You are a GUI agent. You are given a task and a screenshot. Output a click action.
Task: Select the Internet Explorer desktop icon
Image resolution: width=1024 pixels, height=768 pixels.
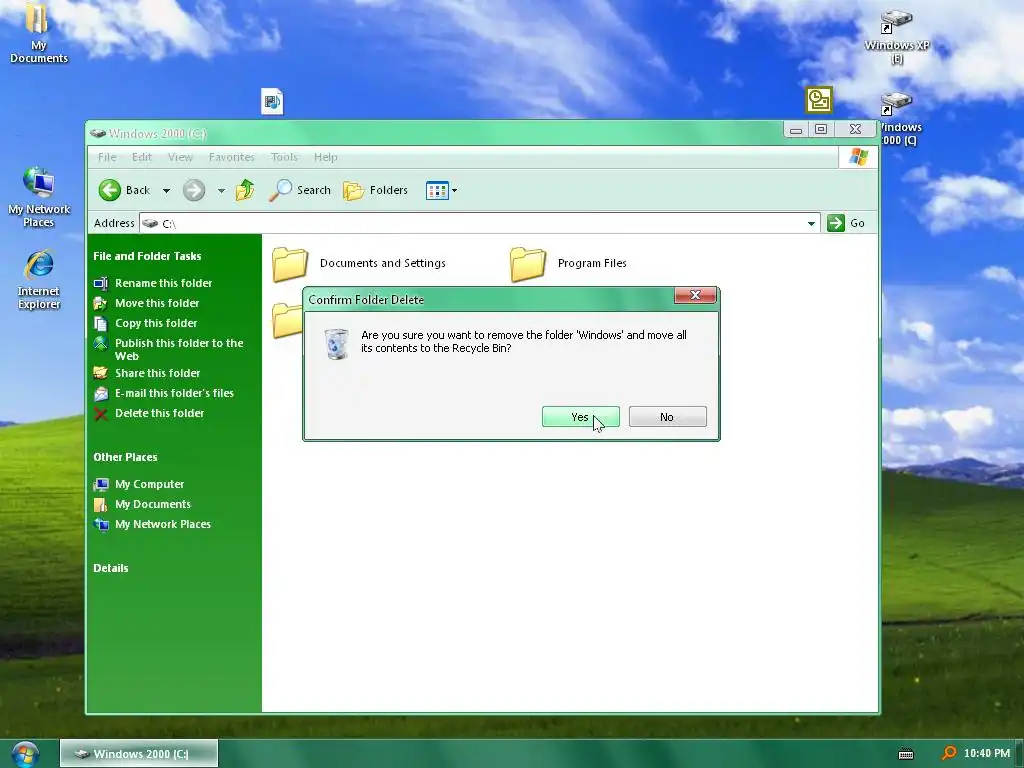pyautogui.click(x=39, y=279)
